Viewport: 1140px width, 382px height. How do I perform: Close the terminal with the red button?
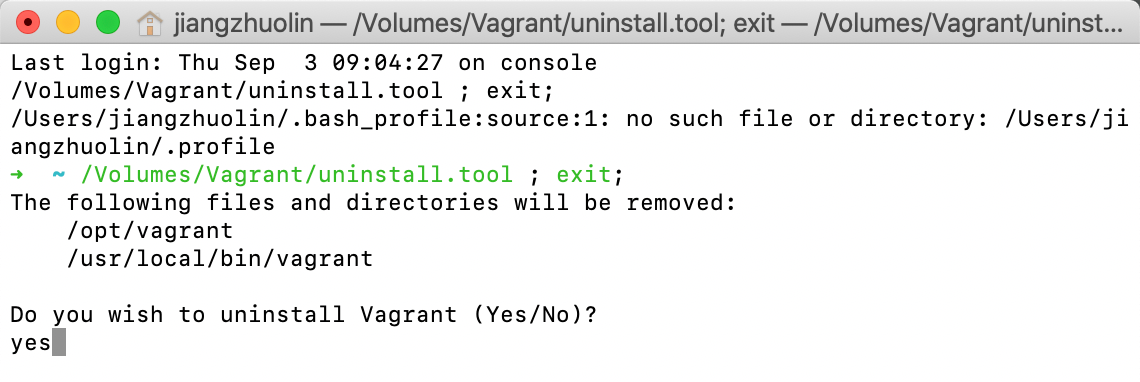pos(28,23)
